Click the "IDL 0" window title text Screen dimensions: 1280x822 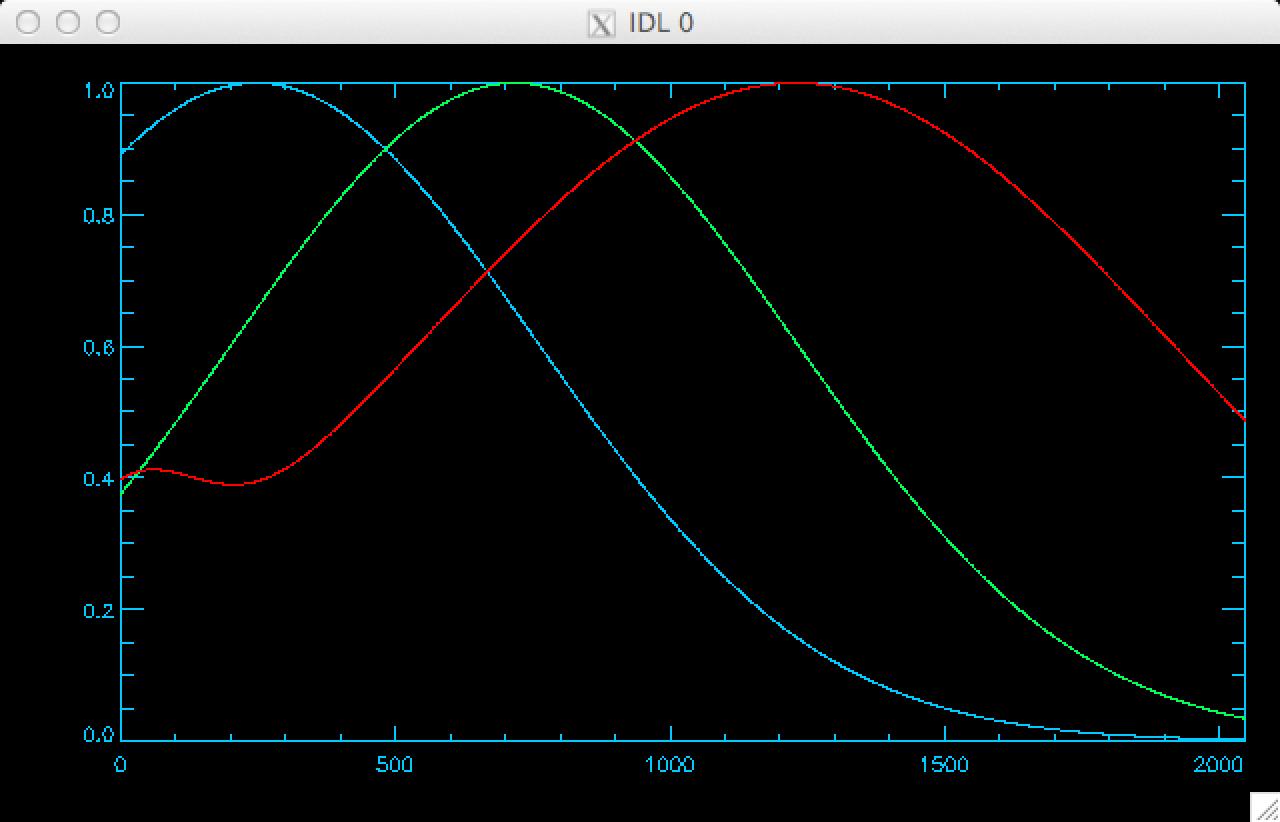[660, 22]
